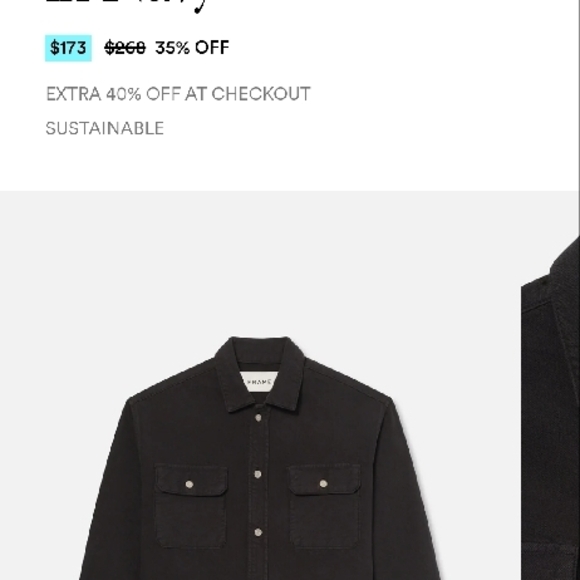Click the crossed-out $268 original price

coord(125,48)
